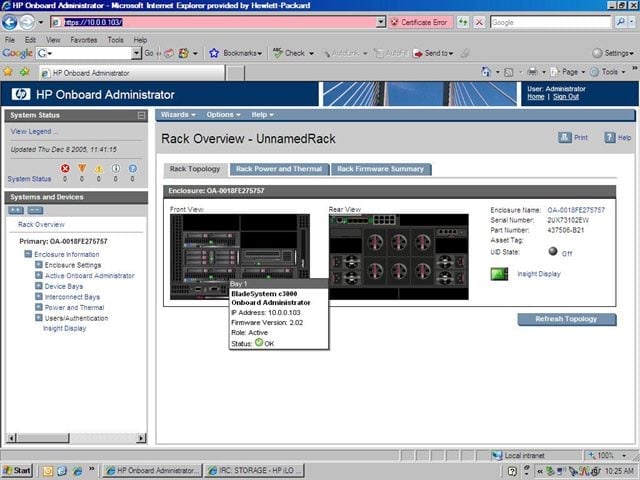This screenshot has width=640, height=480.
Task: Expand the Users/Authentication node
Action: click(39, 318)
